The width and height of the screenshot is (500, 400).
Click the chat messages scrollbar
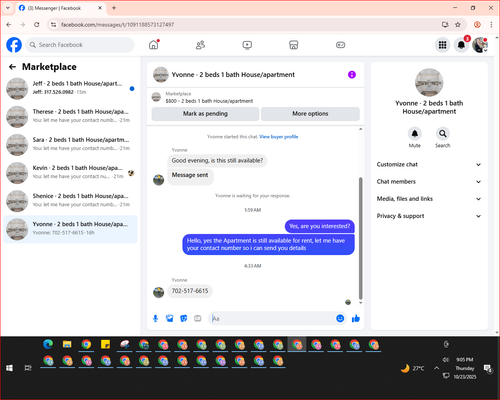[x=360, y=238]
